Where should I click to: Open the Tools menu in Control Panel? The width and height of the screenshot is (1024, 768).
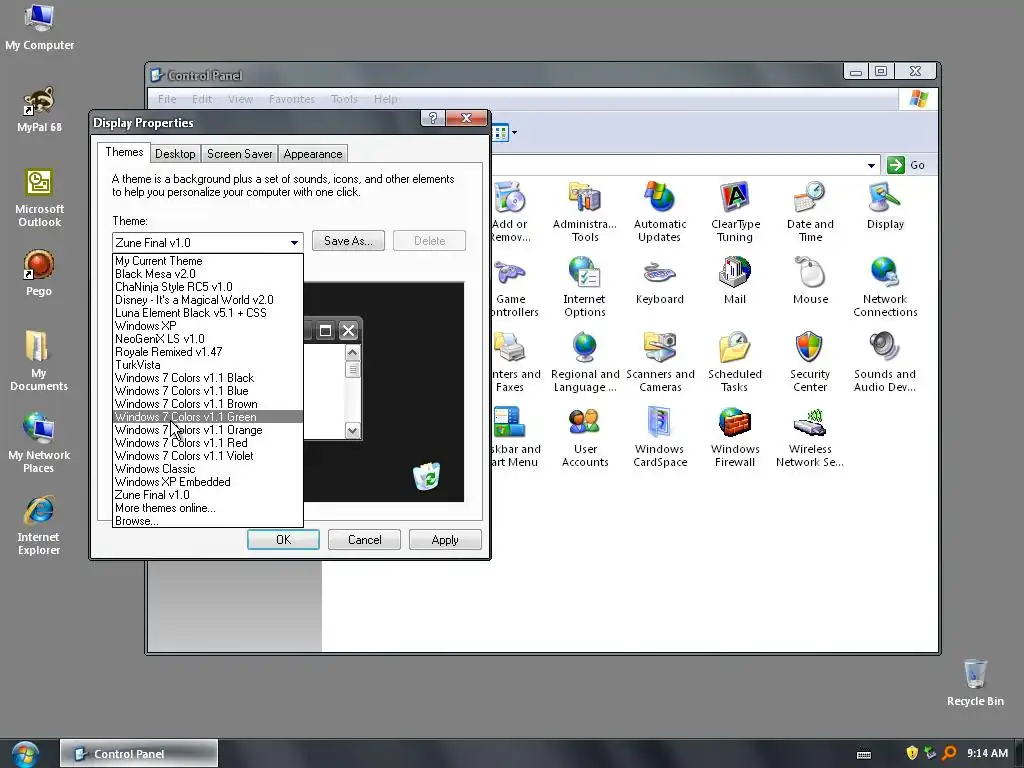pos(344,99)
